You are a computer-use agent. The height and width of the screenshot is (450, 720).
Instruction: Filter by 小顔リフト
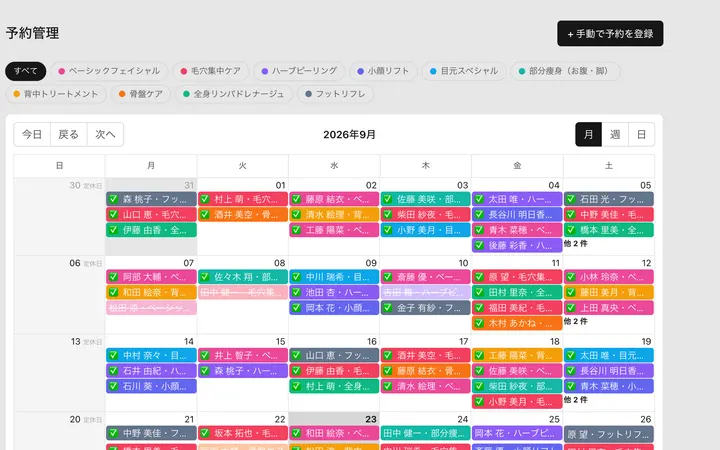point(383,71)
